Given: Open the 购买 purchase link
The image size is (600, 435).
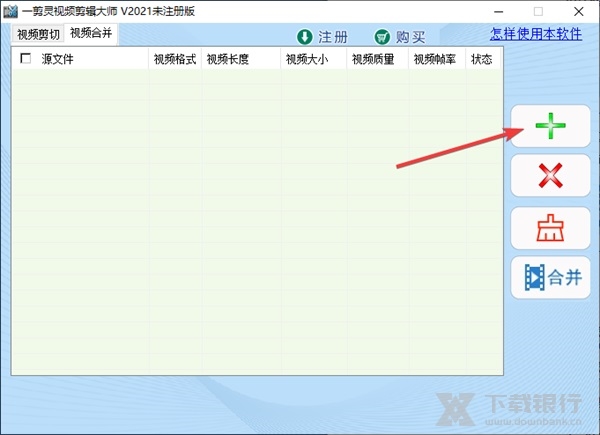Looking at the screenshot, I should [410, 37].
